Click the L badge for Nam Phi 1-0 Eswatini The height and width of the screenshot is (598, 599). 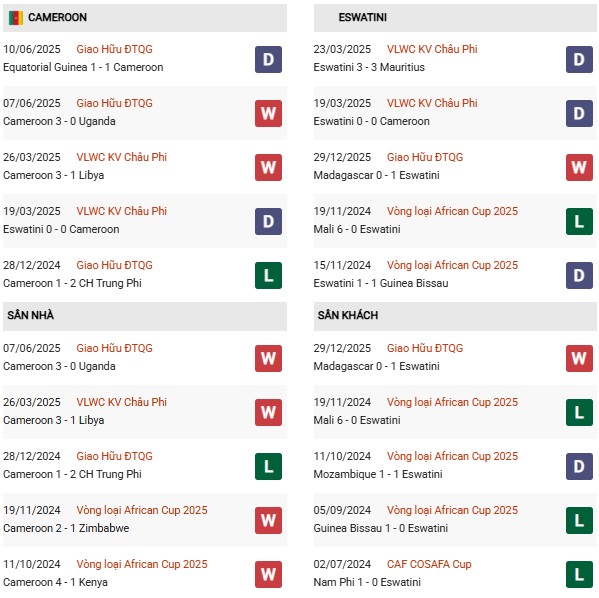[x=579, y=574]
